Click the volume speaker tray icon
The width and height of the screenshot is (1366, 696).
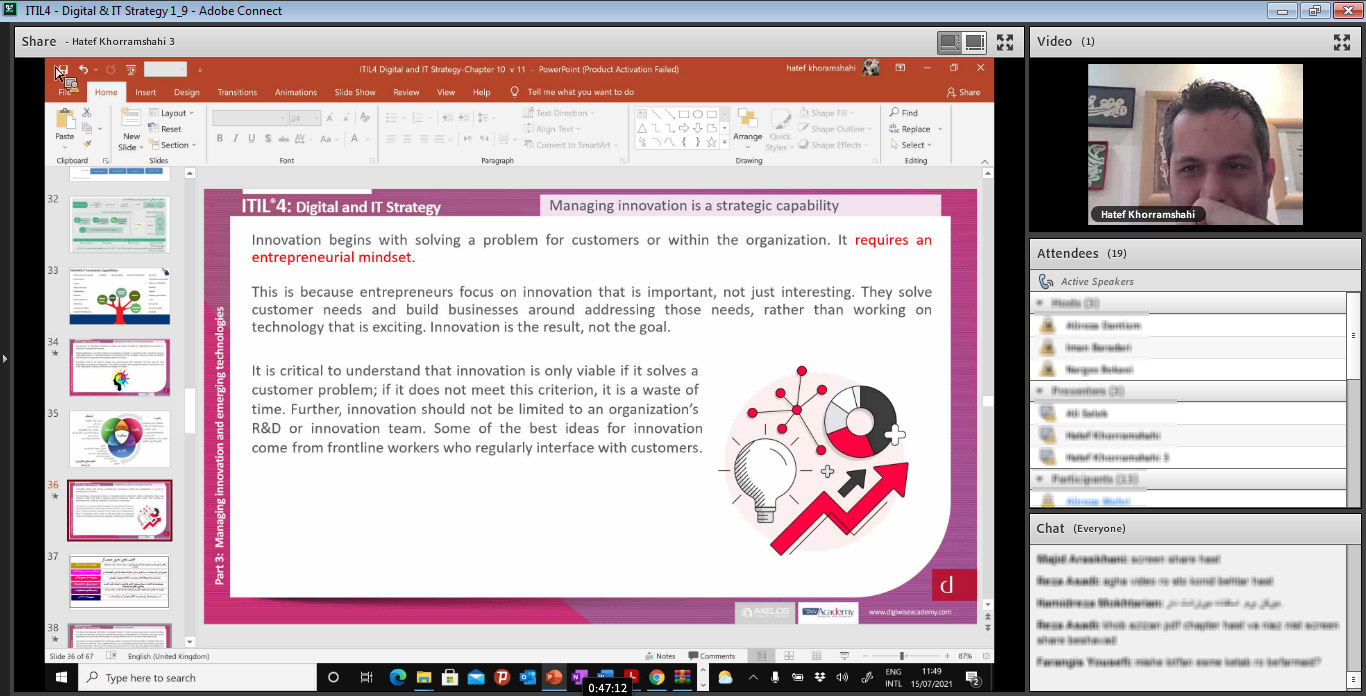(x=841, y=677)
